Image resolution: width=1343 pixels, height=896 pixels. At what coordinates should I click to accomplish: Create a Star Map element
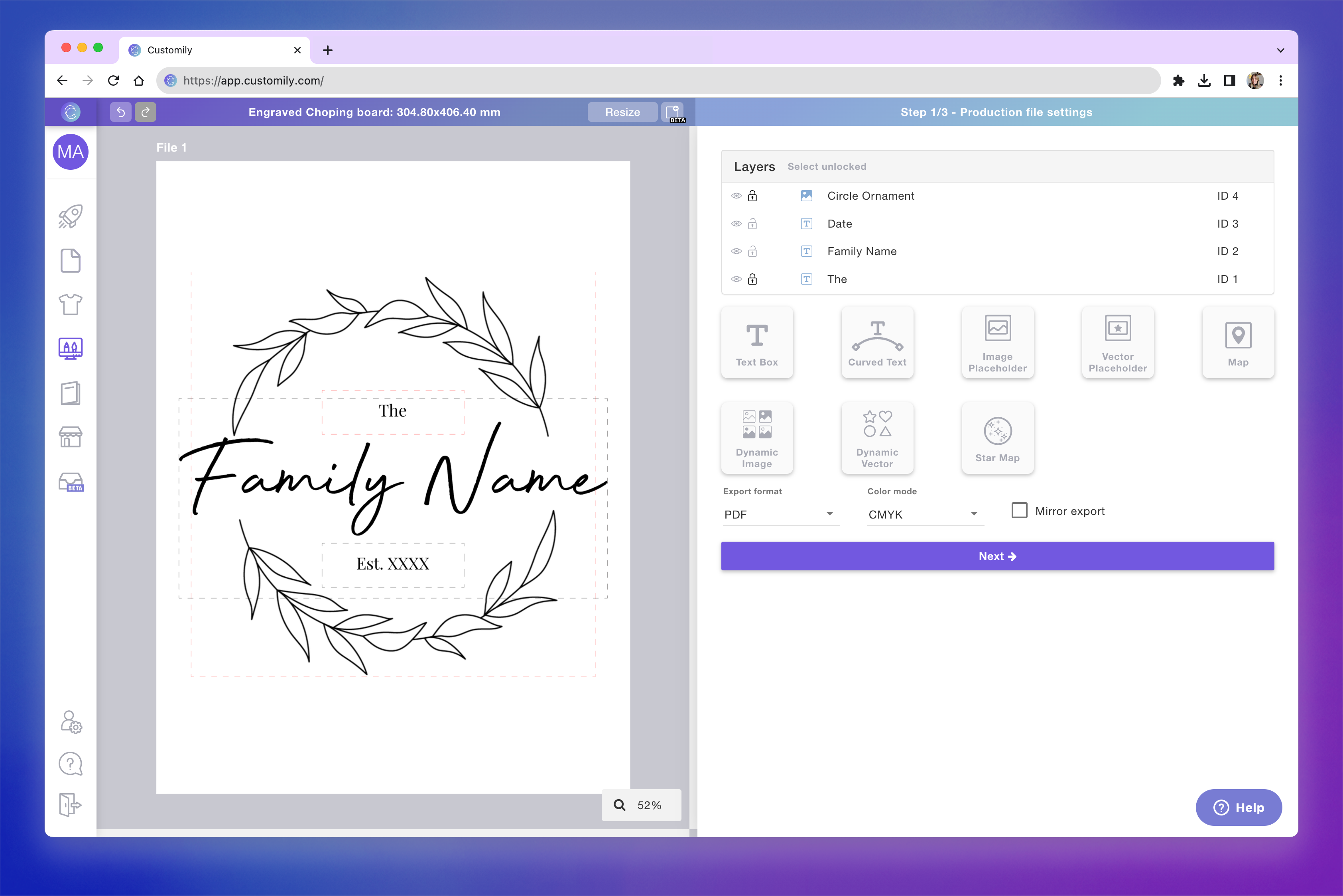coord(997,438)
